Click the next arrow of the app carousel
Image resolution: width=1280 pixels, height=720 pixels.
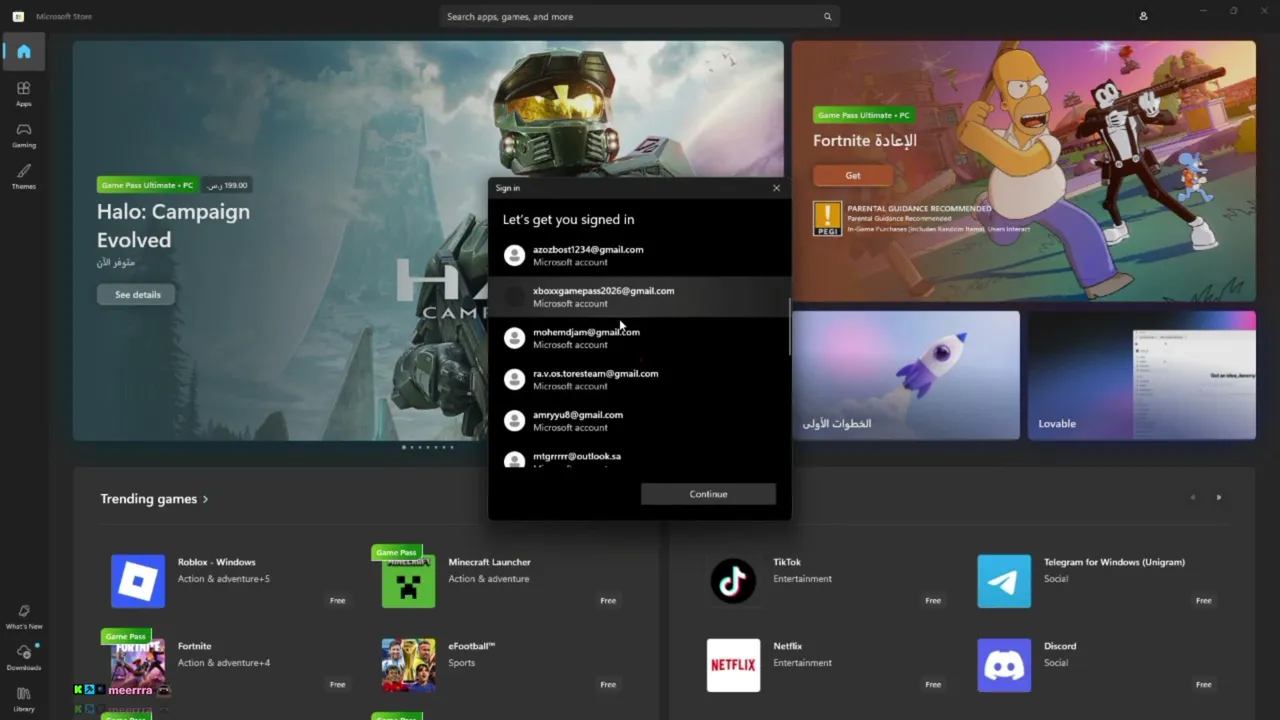tap(1218, 497)
